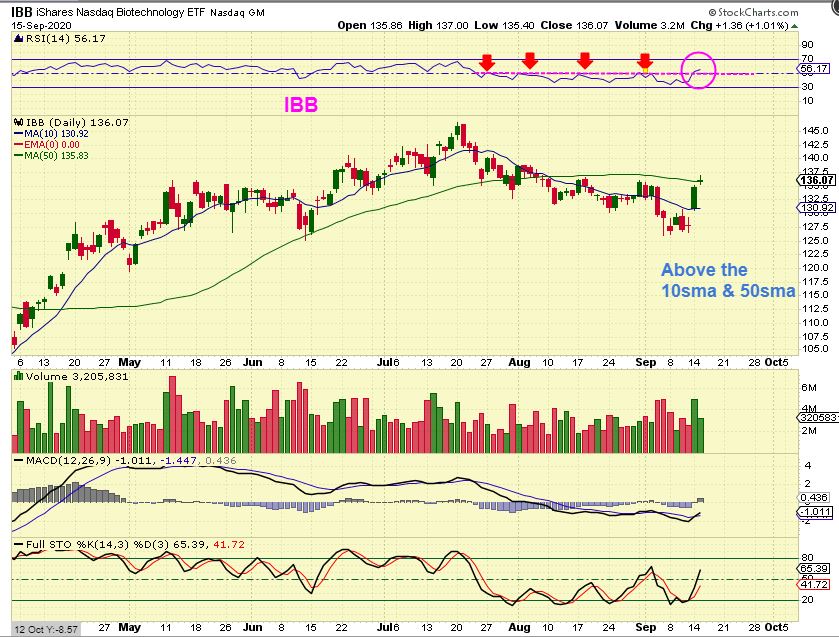The width and height of the screenshot is (839, 637).
Task: Click the green up-triangle next to Chg value
Action: pos(795,26)
